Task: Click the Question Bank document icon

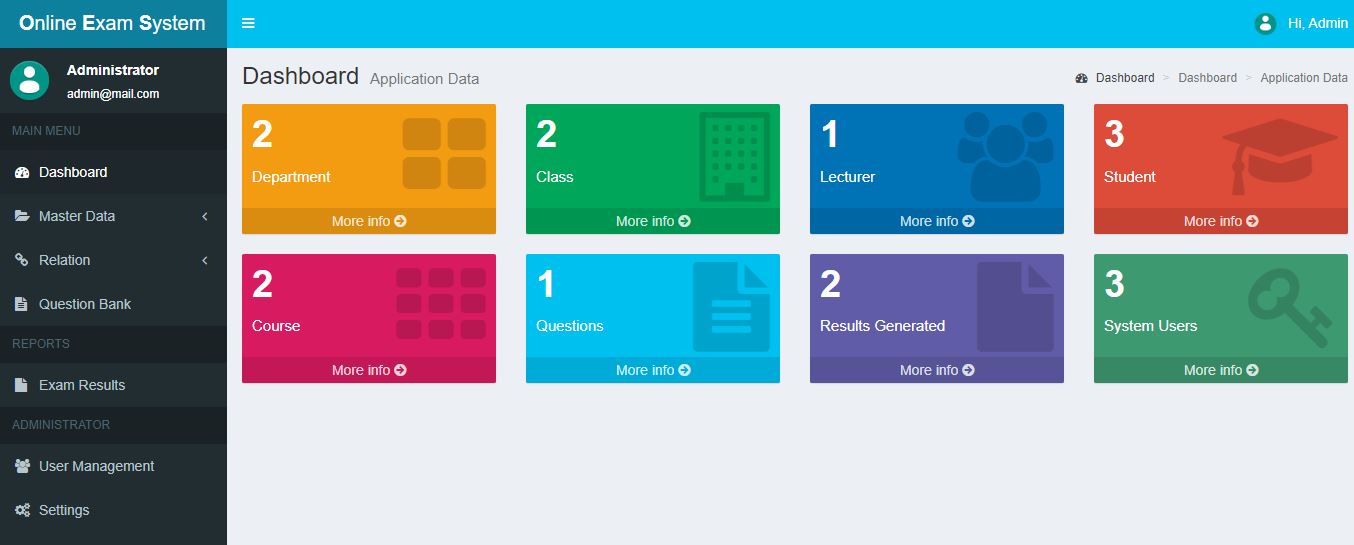Action: [21, 304]
